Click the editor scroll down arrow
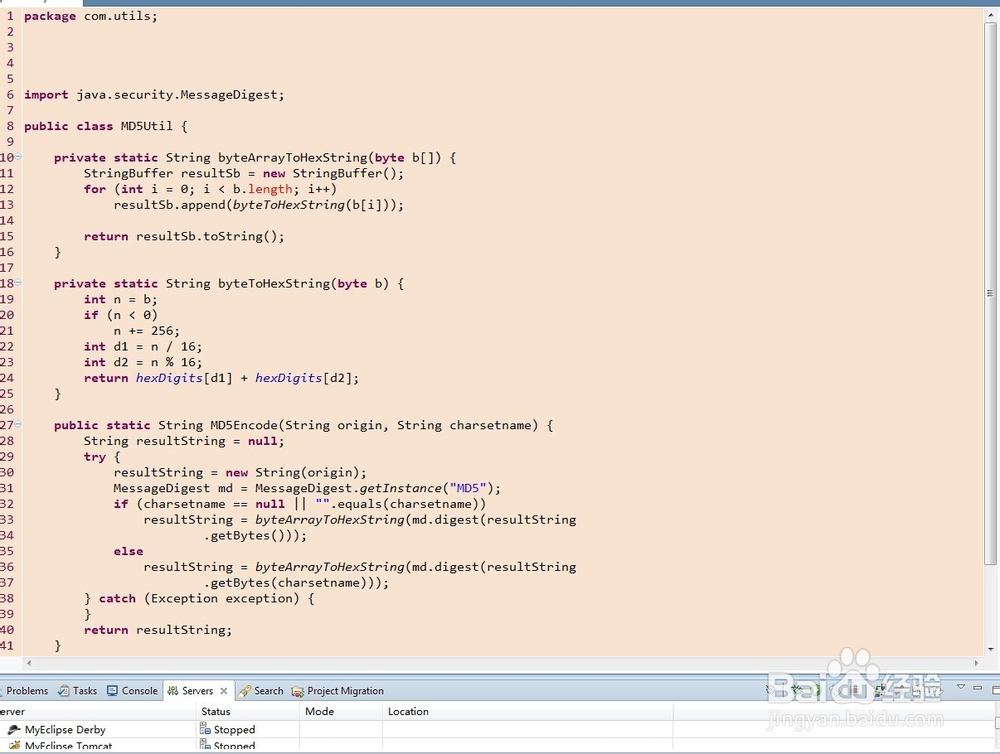 (x=990, y=649)
